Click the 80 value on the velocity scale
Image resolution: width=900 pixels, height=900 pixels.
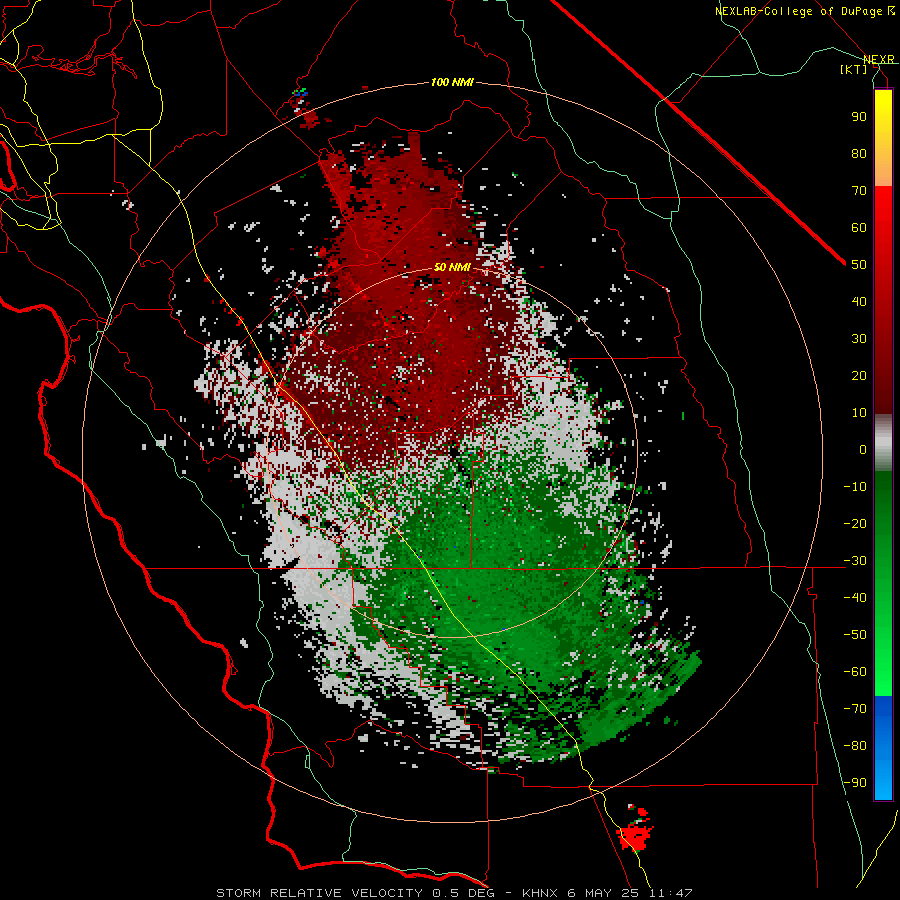(859, 153)
